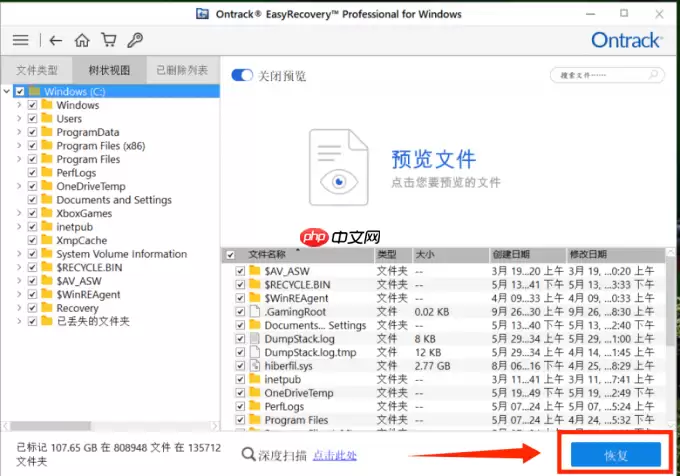
Task: Click the blue 恢复 recover button
Action: coord(615,454)
